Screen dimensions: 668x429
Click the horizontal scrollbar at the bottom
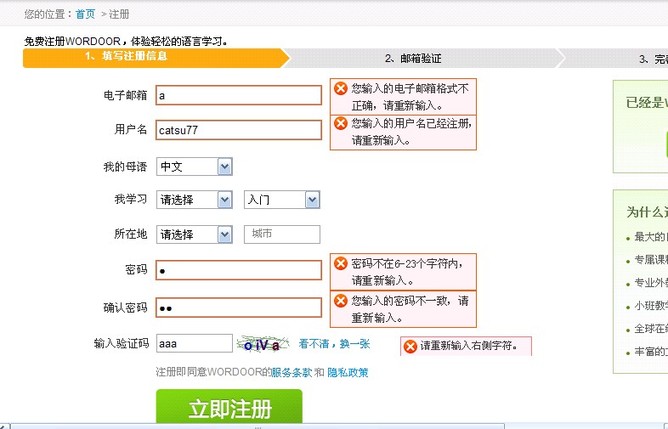point(257,426)
